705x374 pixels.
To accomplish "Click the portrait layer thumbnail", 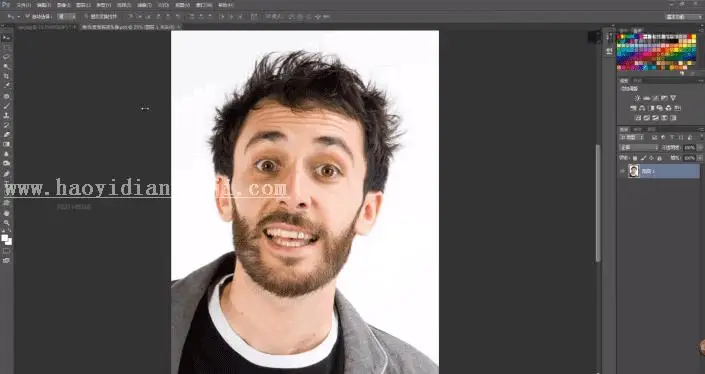I will pyautogui.click(x=634, y=171).
